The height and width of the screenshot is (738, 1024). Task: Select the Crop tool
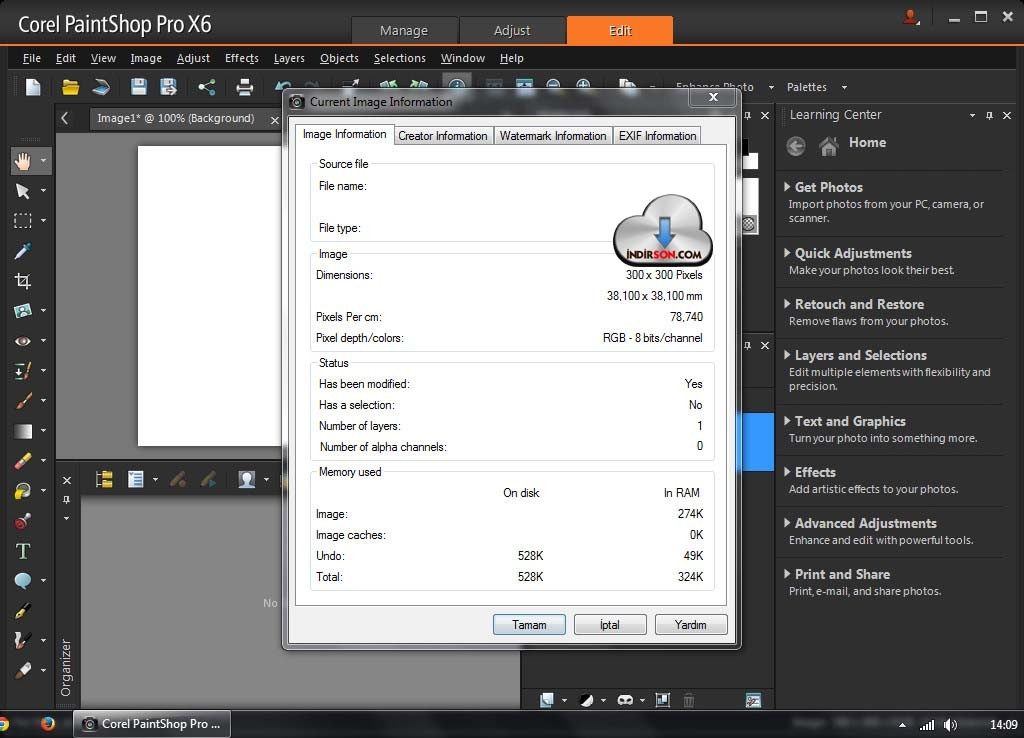(23, 281)
